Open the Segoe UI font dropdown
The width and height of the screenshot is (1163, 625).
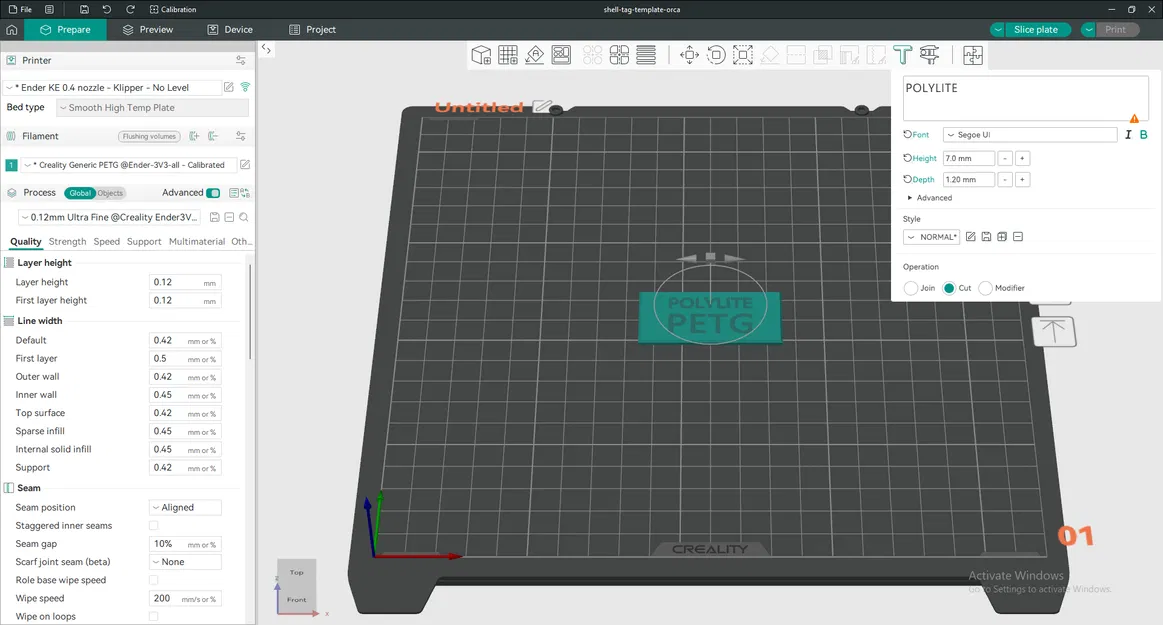tap(1030, 135)
